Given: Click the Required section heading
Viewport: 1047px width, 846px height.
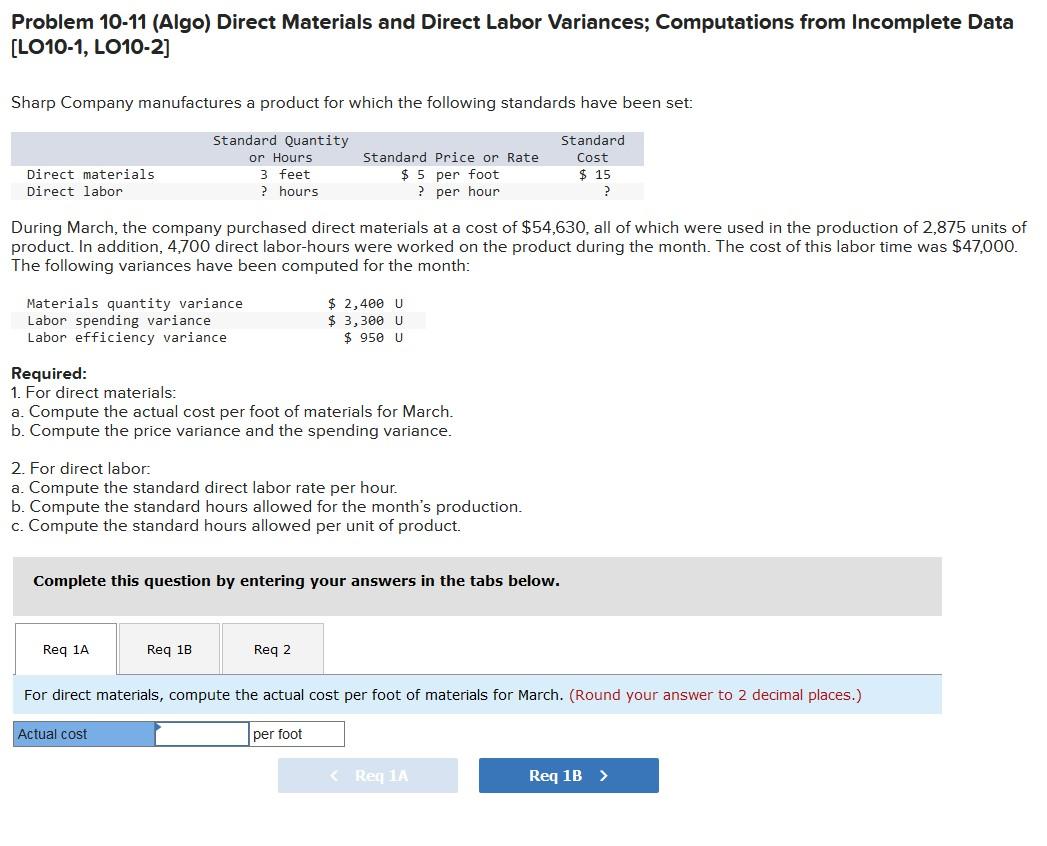Looking at the screenshot, I should tap(44, 372).
